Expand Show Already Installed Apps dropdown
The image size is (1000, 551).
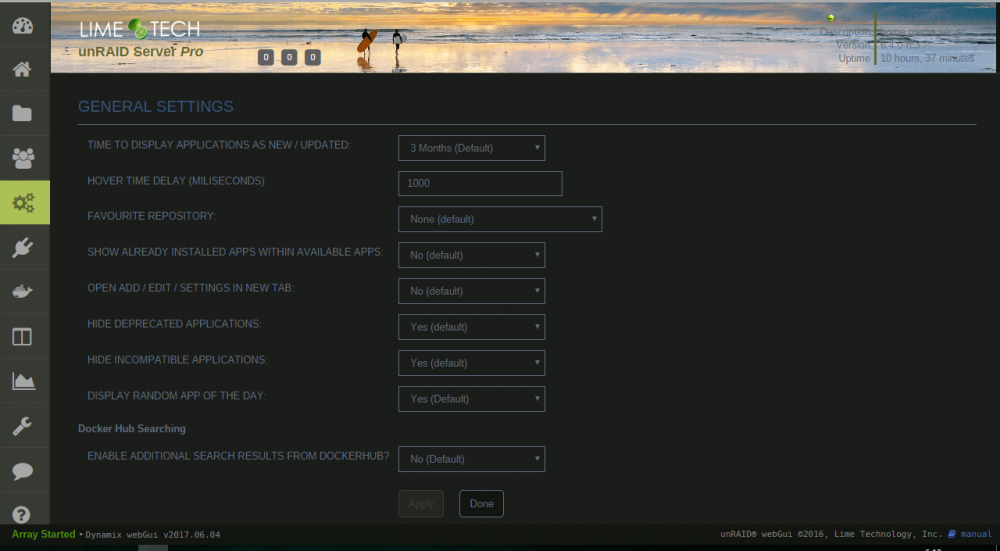pyautogui.click(x=471, y=255)
